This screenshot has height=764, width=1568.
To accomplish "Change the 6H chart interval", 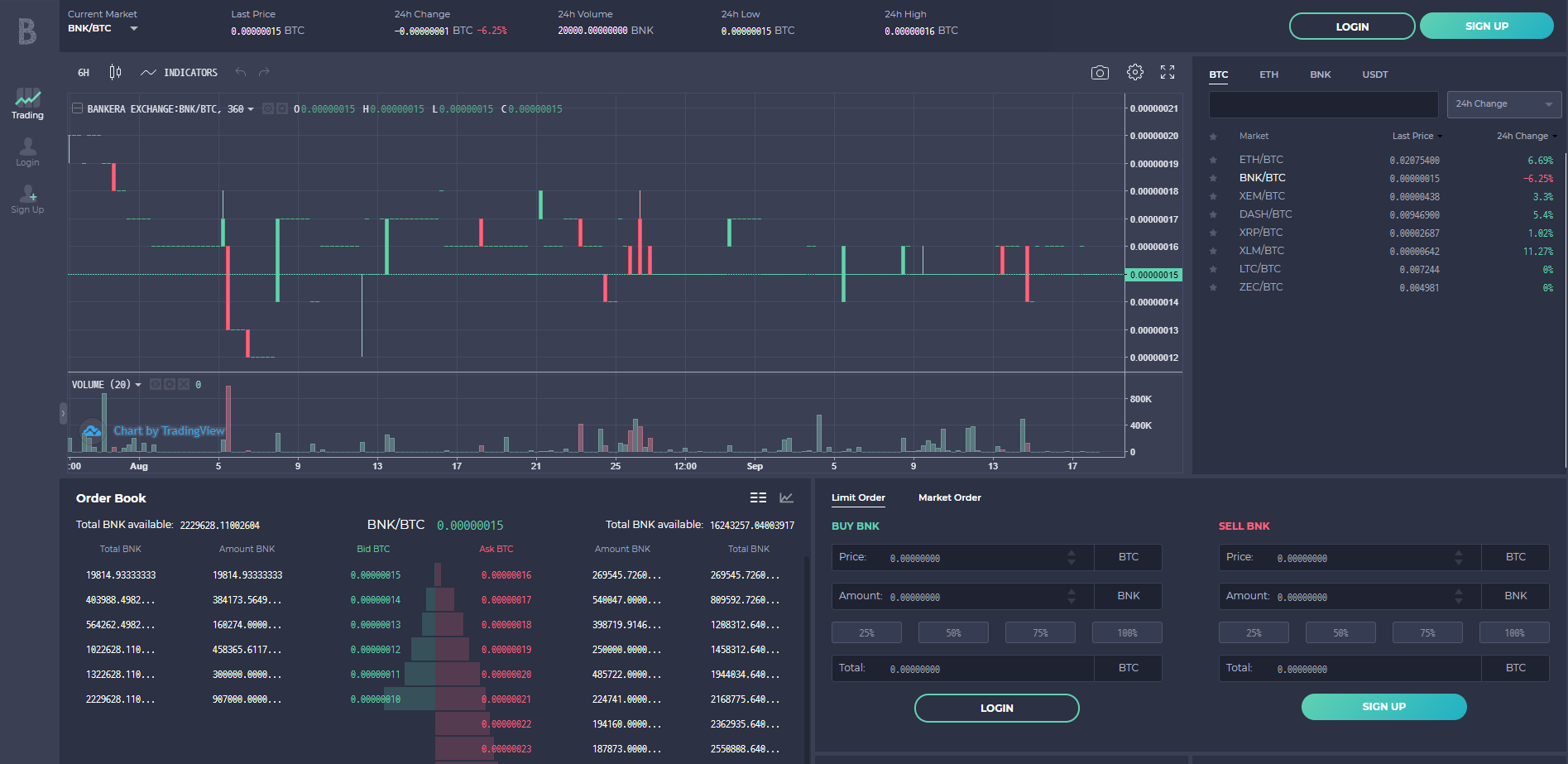I will (84, 73).
